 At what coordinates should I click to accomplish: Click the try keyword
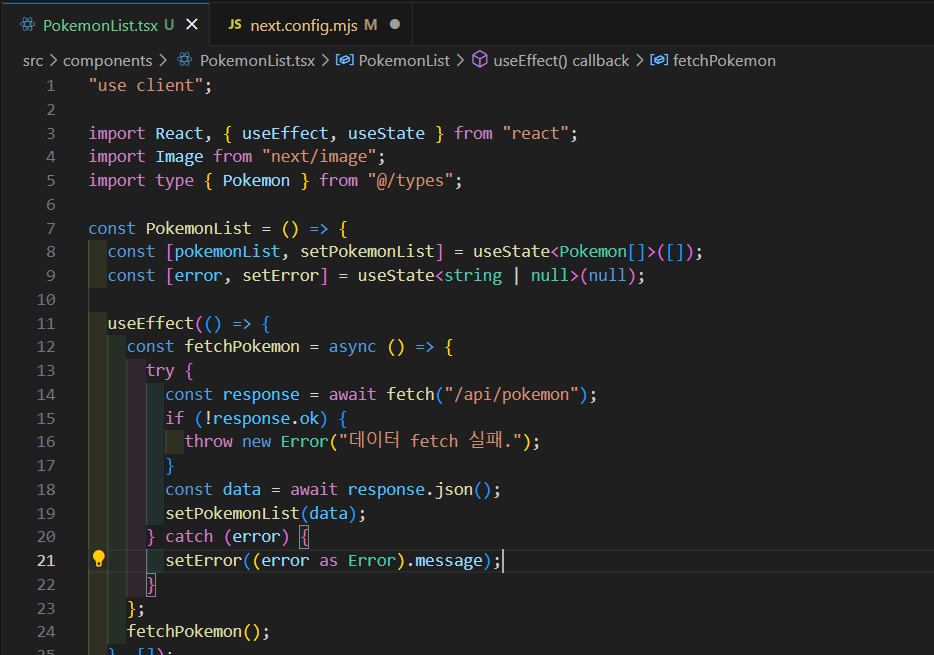tap(160, 371)
